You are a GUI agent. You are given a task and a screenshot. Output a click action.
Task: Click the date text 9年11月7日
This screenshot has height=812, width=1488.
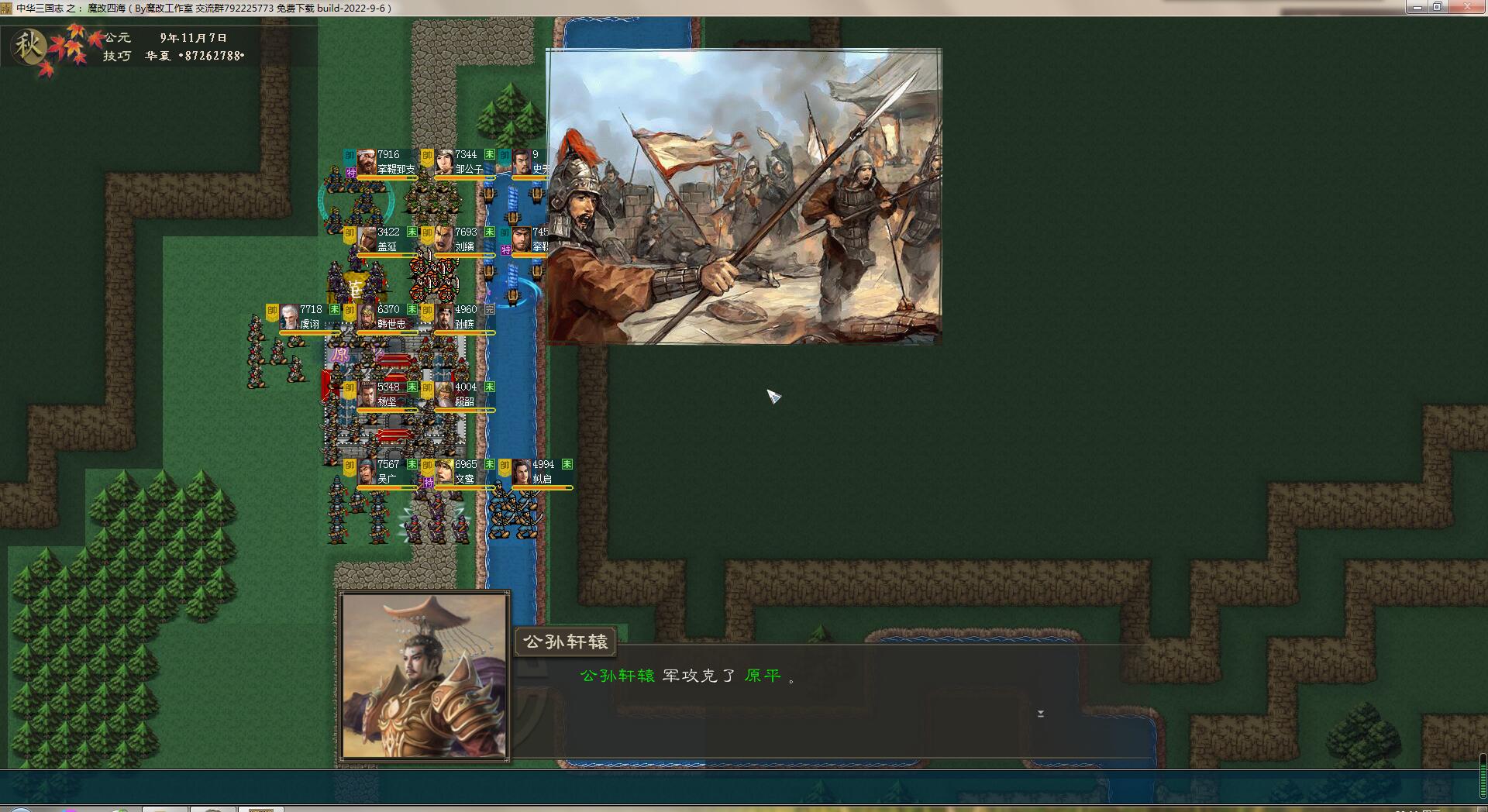pyautogui.click(x=193, y=37)
